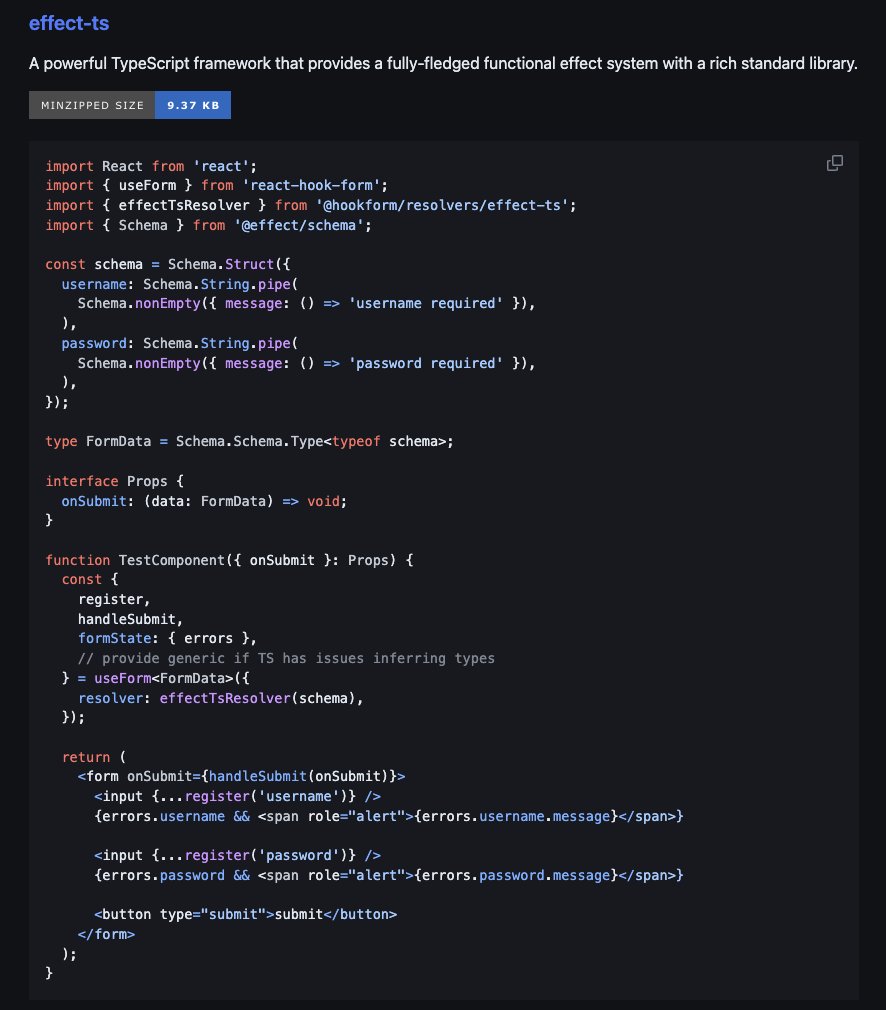The height and width of the screenshot is (1010, 886).
Task: Click the "type FormData" declaration line
Action: point(249,441)
